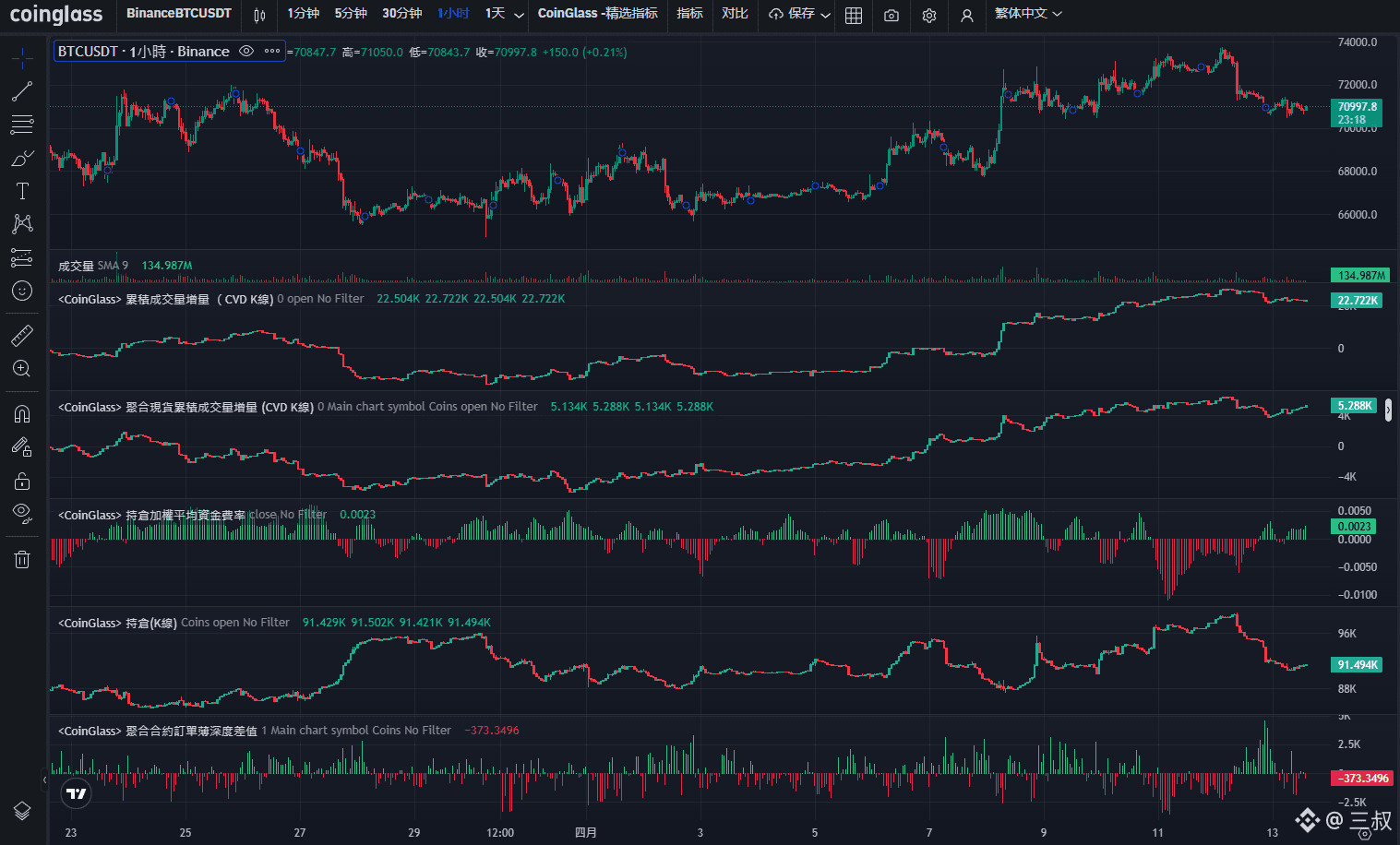Screen dimensions: 1400x845
Task: Select the trend line drawing tool
Action: click(22, 91)
